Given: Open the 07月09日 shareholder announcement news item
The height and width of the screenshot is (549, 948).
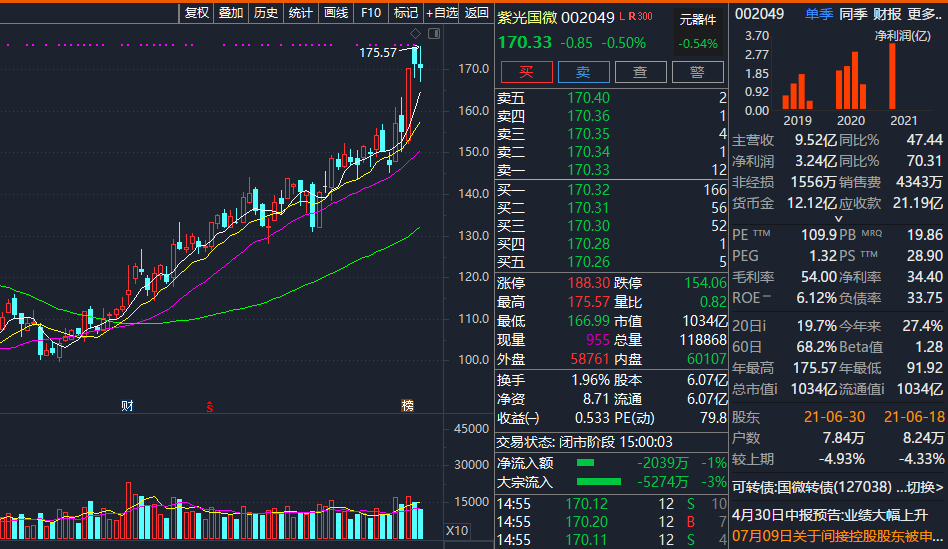Looking at the screenshot, I should click(x=837, y=536).
